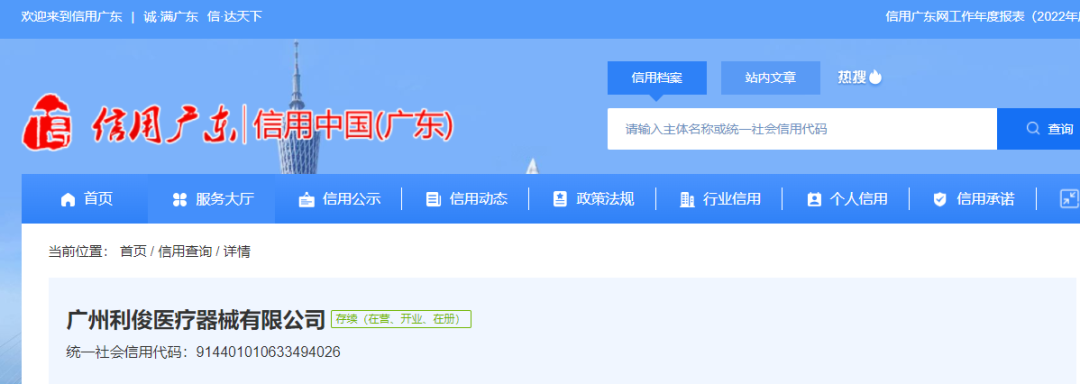
Task: Open 信用广东网工作年度报表 link at top
Action: tap(982, 17)
